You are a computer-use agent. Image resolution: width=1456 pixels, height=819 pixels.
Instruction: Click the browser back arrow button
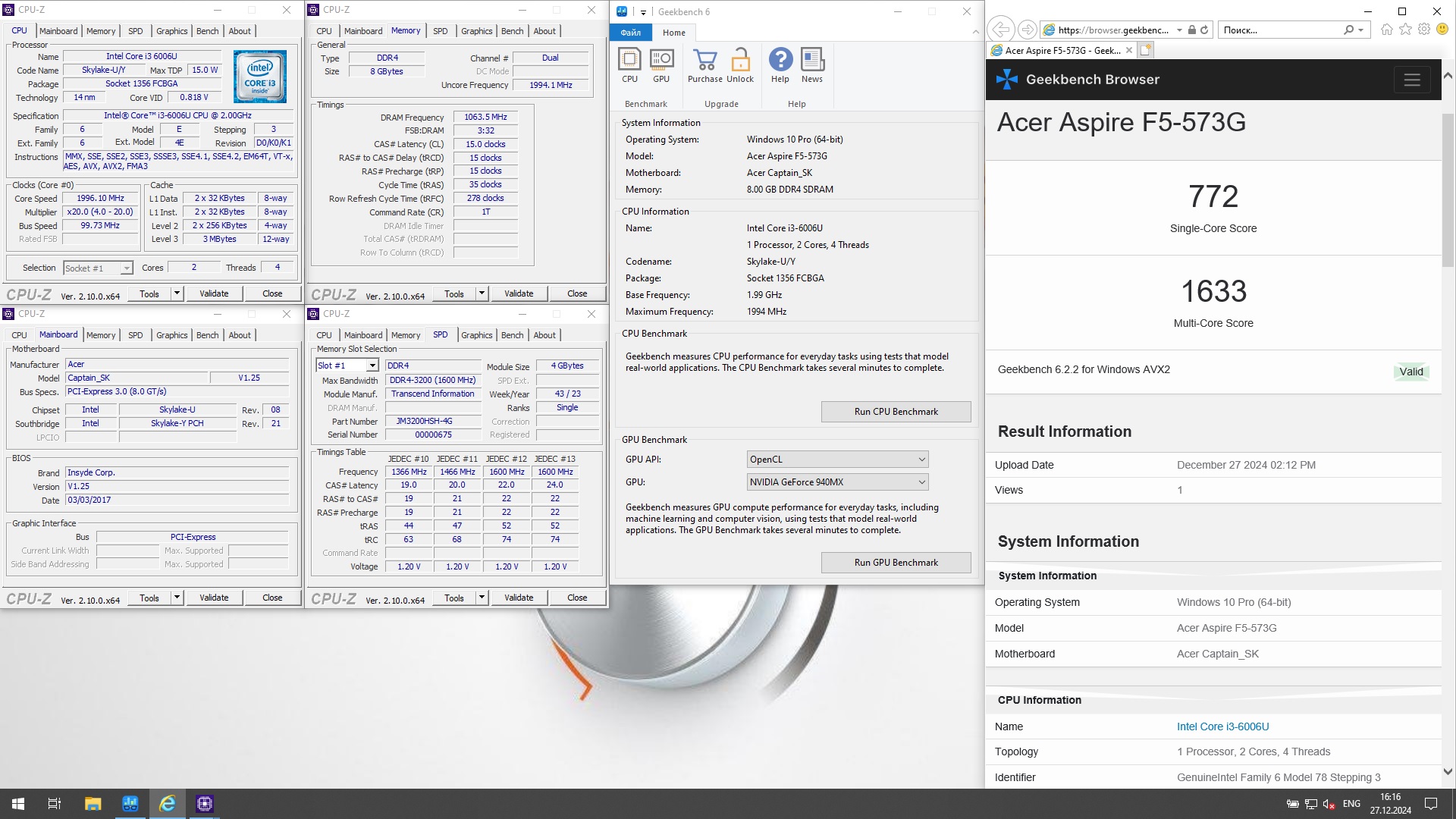(x=1001, y=30)
